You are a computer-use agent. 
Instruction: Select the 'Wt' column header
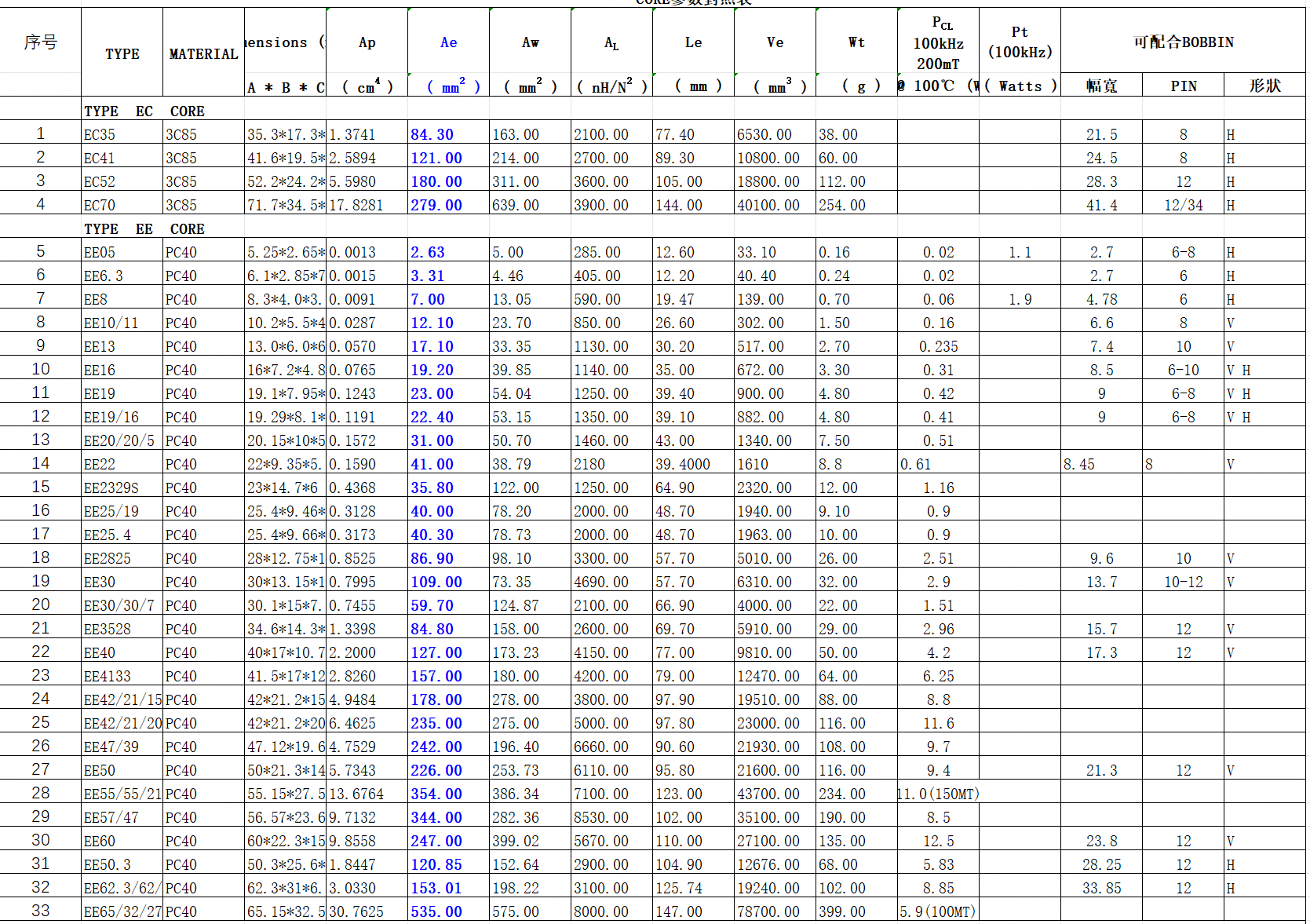[856, 42]
